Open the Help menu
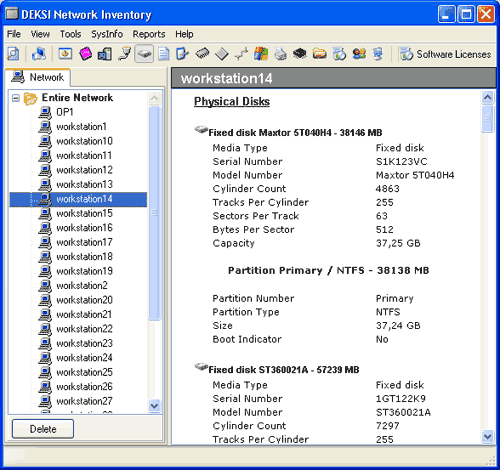Viewport: 500px width, 470px height. tap(184, 34)
